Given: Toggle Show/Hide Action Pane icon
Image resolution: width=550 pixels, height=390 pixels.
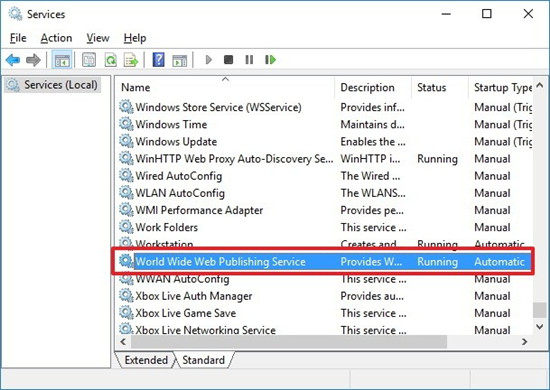Looking at the screenshot, I should coord(180,60).
